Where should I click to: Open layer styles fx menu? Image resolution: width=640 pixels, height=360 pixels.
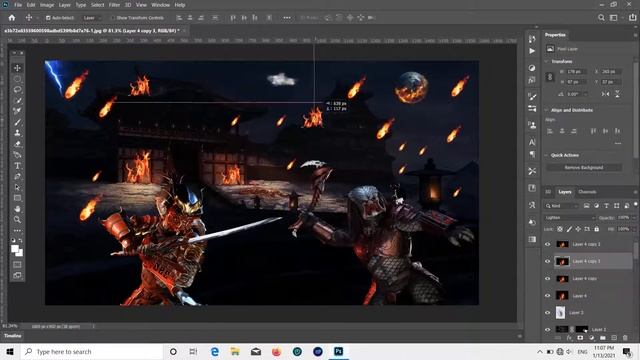569,338
